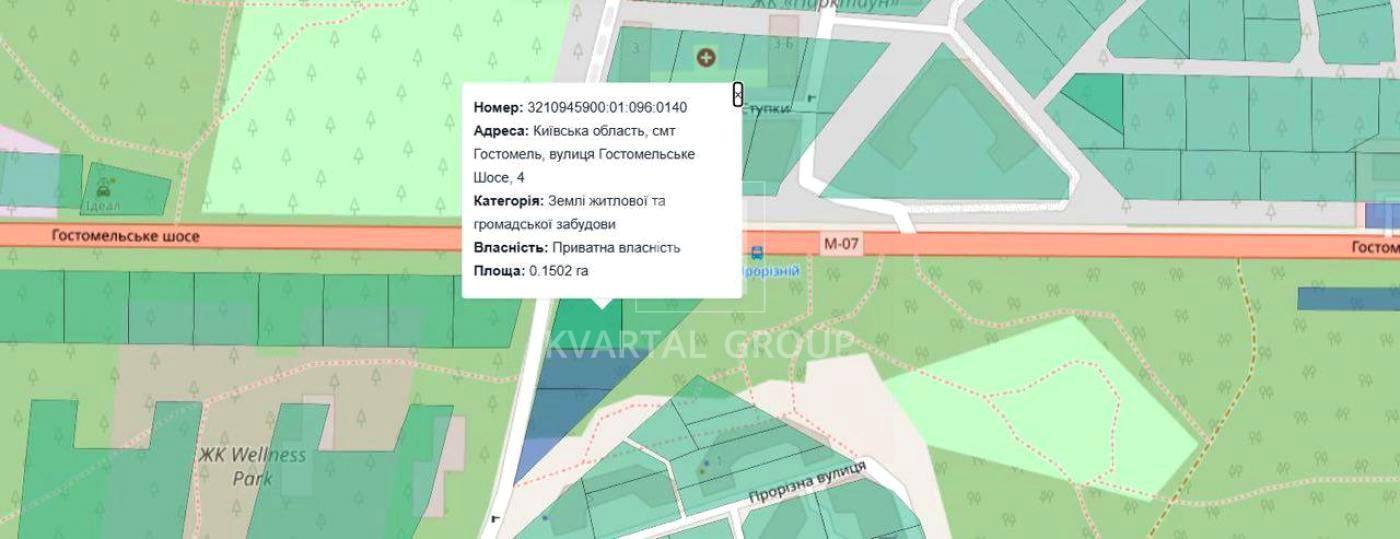Click the M-07 highway shield label
The image size is (1400, 539).
(842, 243)
